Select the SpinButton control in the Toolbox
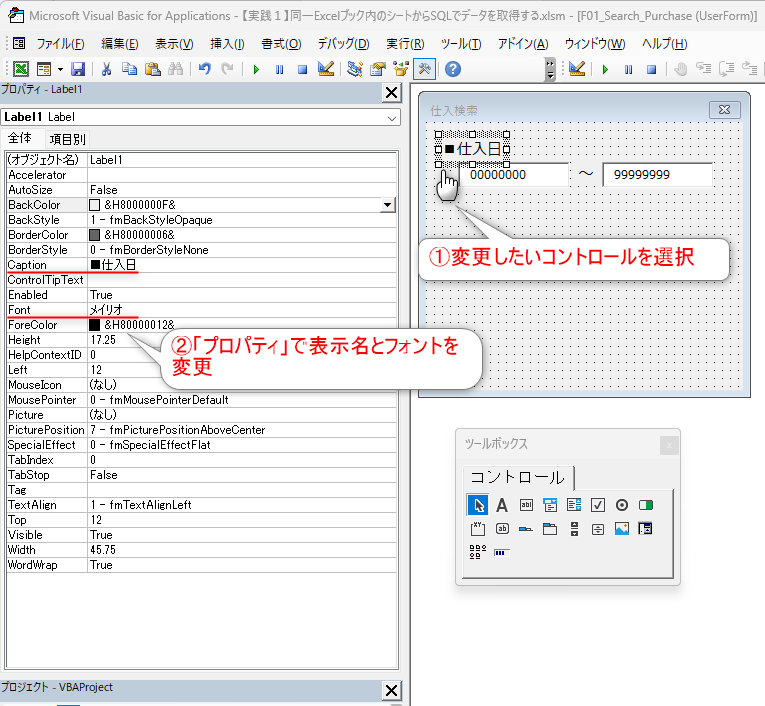 598,529
